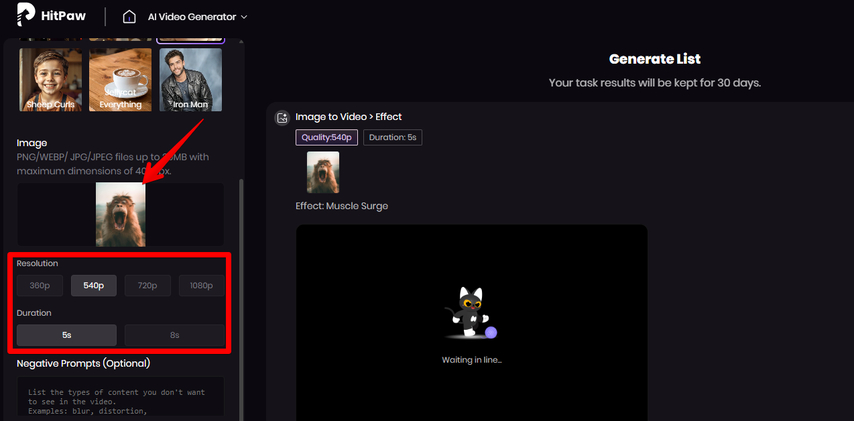The image size is (854, 421).
Task: Click the Generate List heading
Action: click(x=655, y=59)
